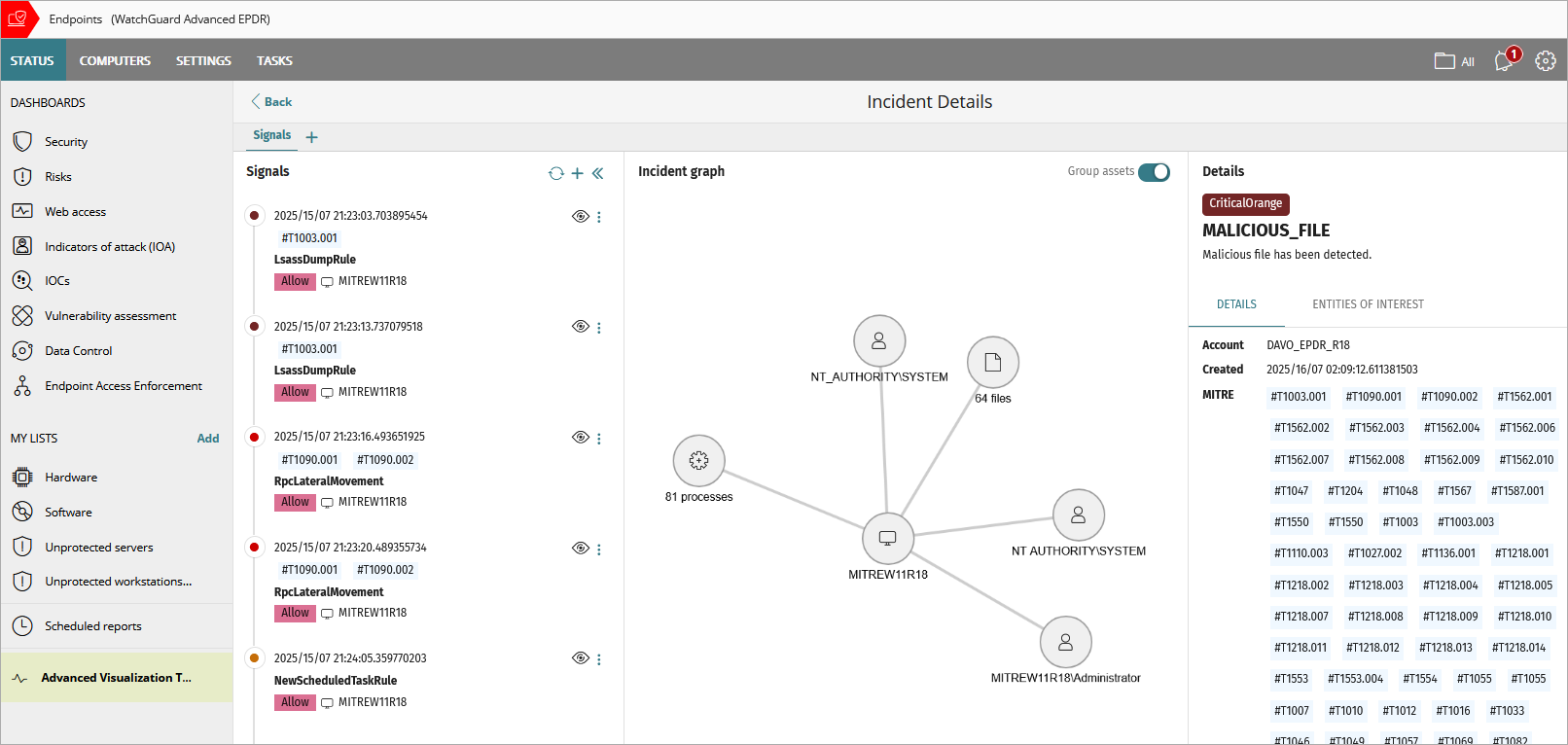Toggle eye icon on NewScheduledTaskRule signal

[x=580, y=658]
